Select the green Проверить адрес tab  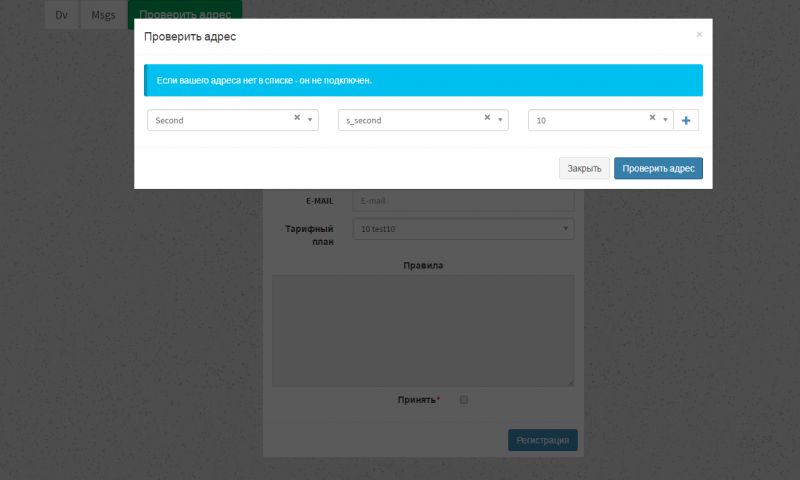click(185, 15)
